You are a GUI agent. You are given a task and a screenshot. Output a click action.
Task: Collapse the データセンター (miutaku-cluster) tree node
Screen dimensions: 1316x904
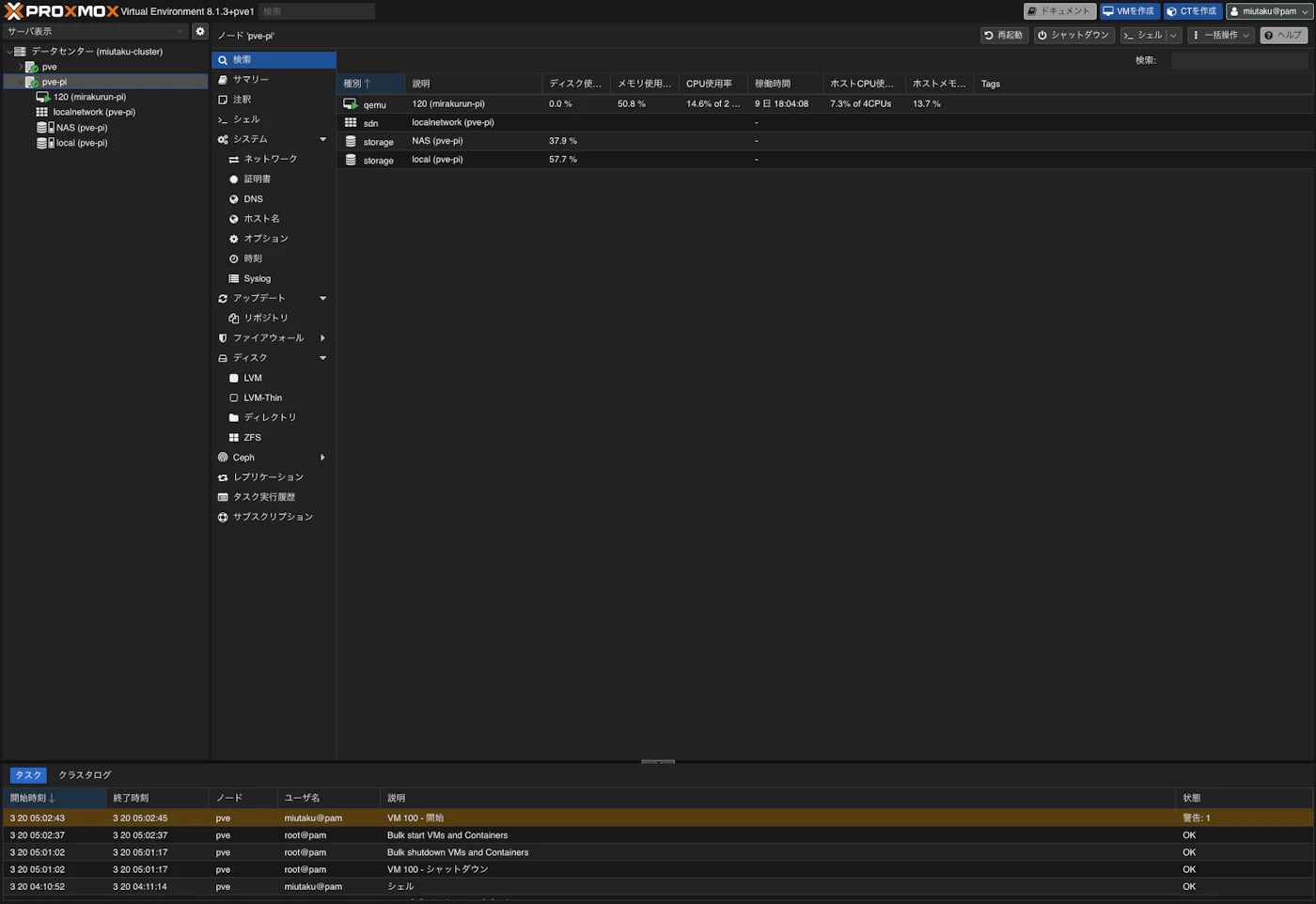tap(9, 52)
